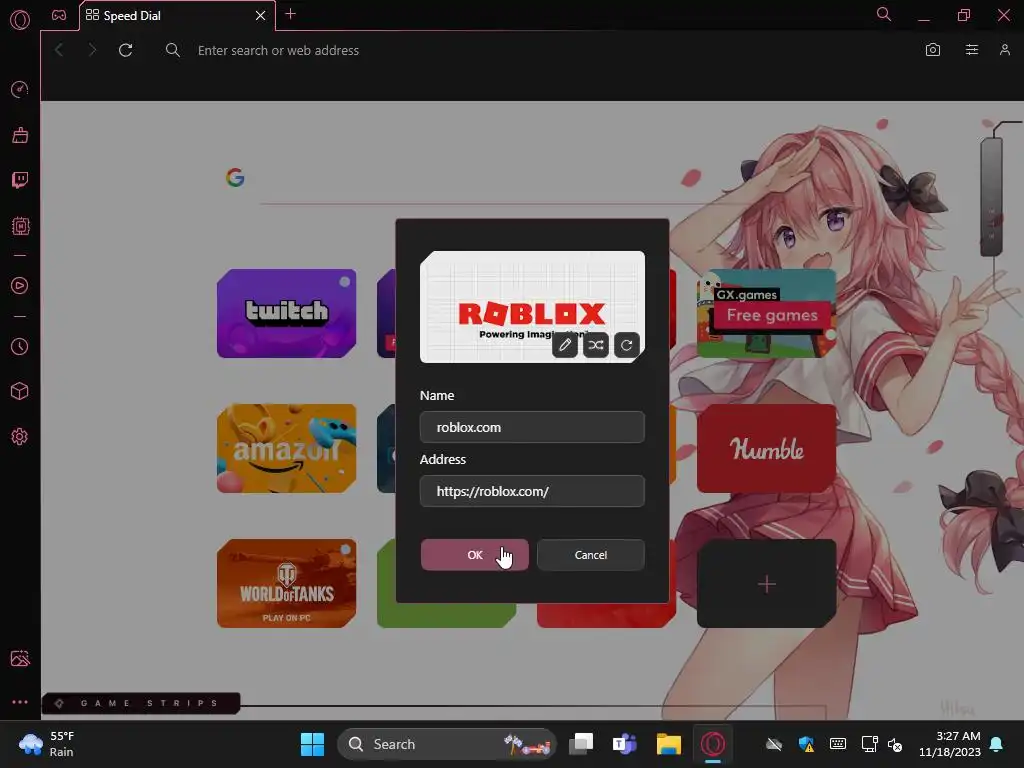Image resolution: width=1024 pixels, height=768 pixels.
Task: Open the Player icon in sidebar
Action: [20, 285]
